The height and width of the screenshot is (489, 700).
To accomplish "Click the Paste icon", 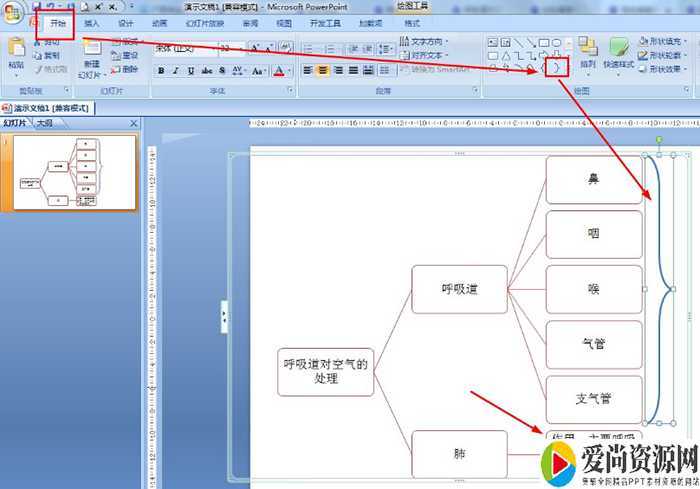I will (x=16, y=54).
